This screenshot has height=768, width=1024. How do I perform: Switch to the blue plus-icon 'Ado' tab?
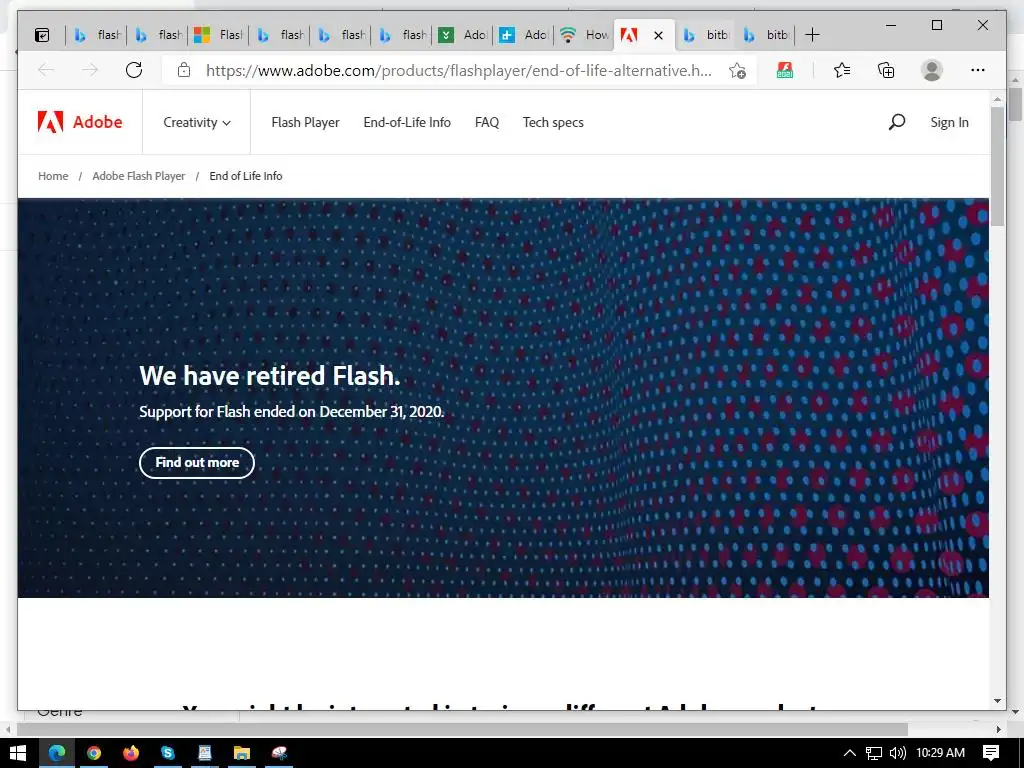click(524, 35)
